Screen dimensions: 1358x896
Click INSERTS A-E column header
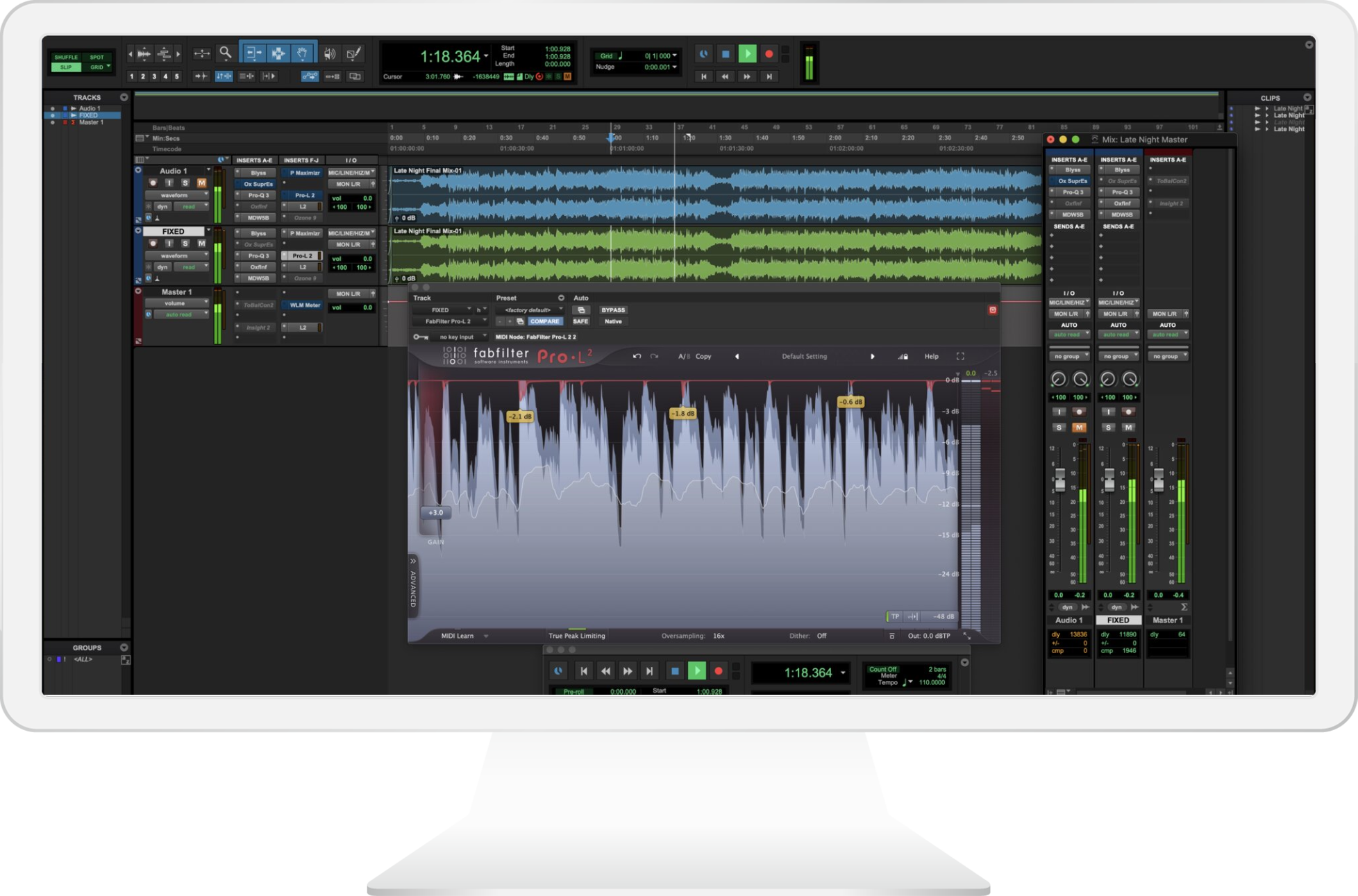254,160
